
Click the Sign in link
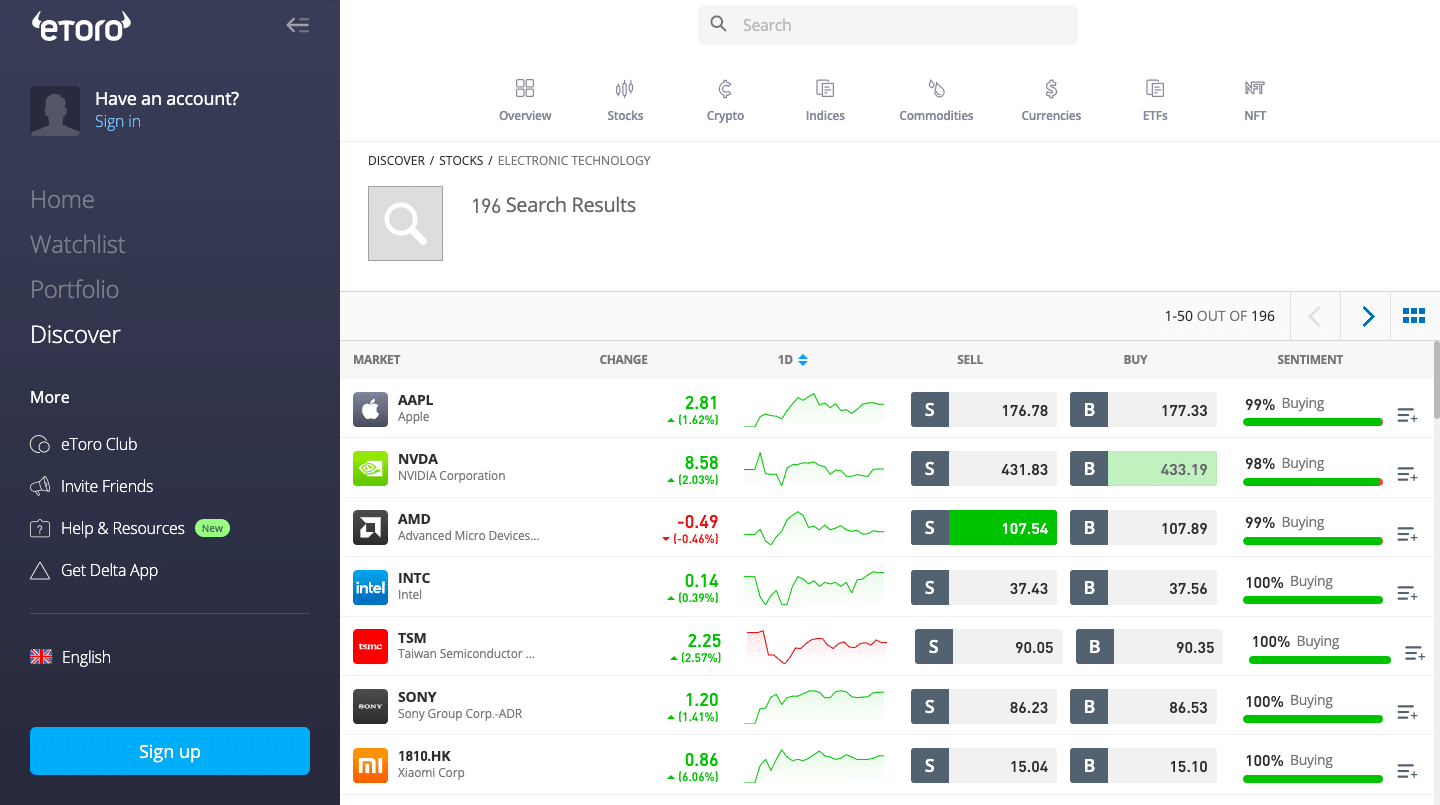pyautogui.click(x=118, y=121)
